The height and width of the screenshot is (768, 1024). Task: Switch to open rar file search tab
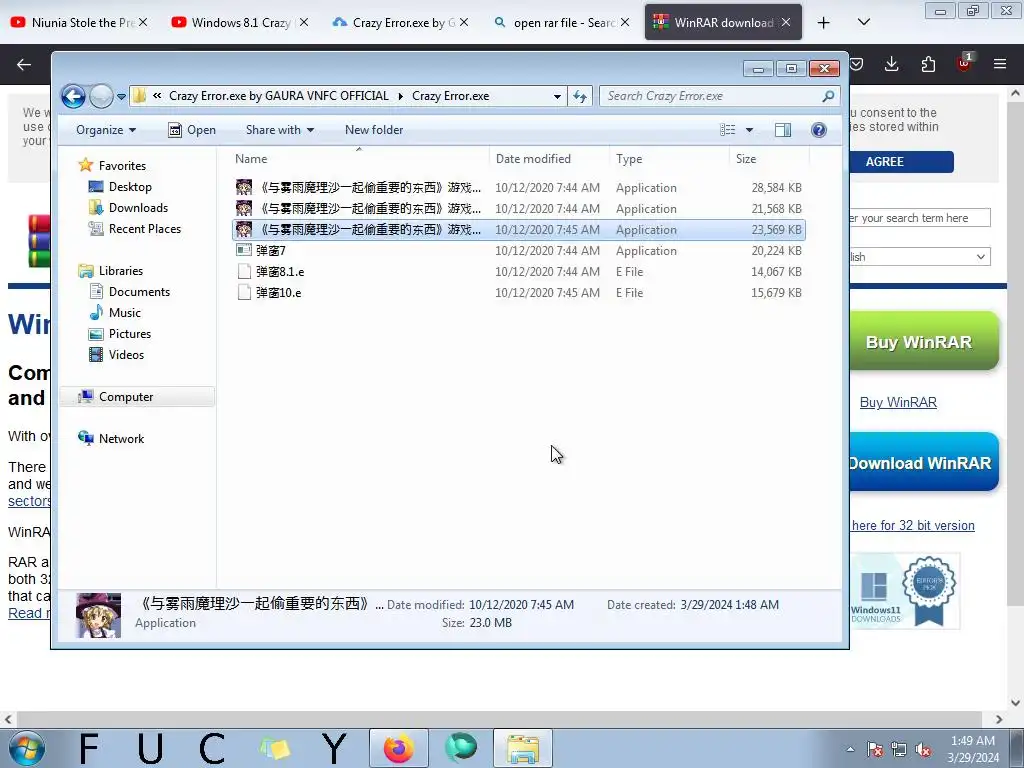(562, 22)
